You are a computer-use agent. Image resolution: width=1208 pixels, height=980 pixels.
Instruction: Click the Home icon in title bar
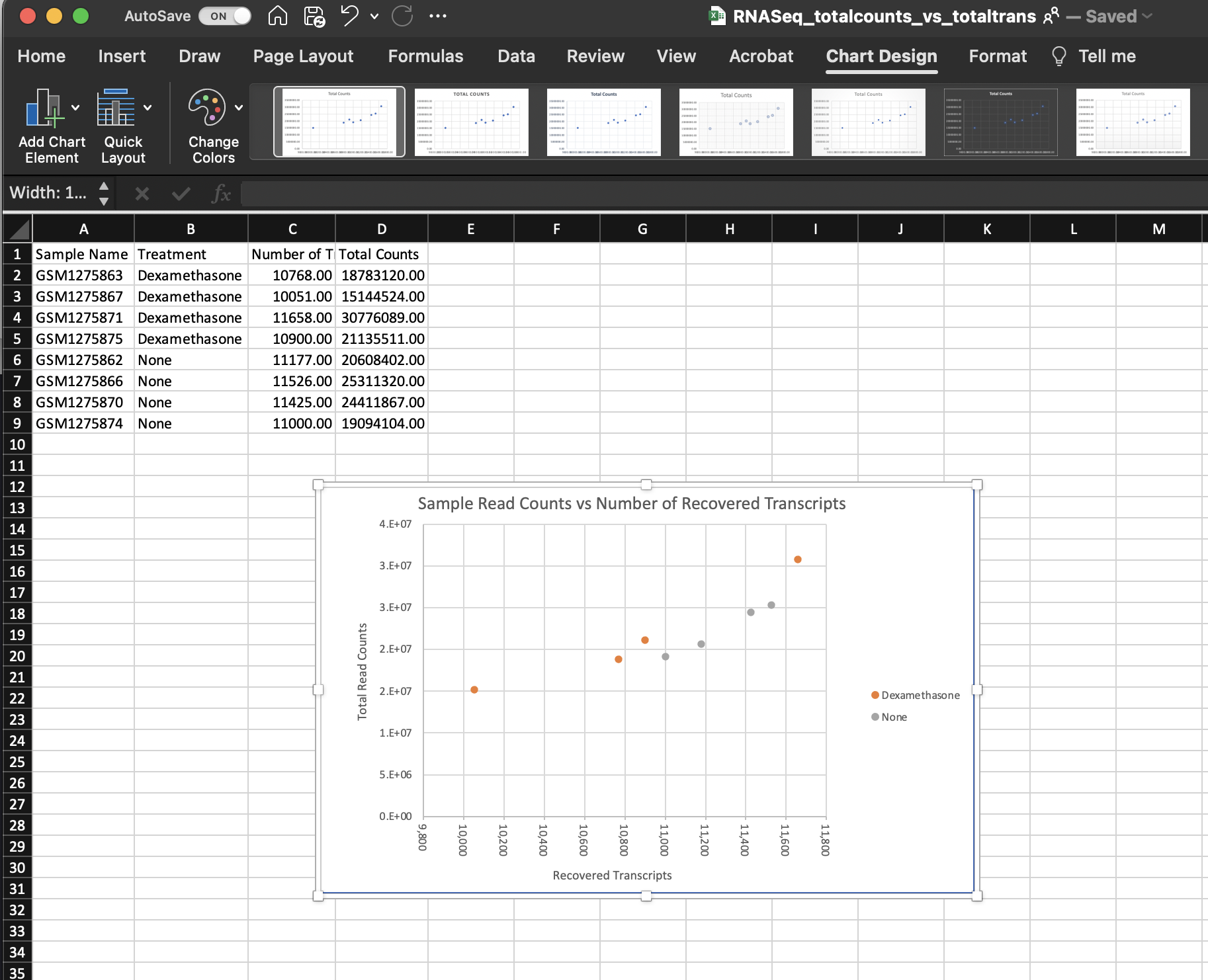(277, 15)
